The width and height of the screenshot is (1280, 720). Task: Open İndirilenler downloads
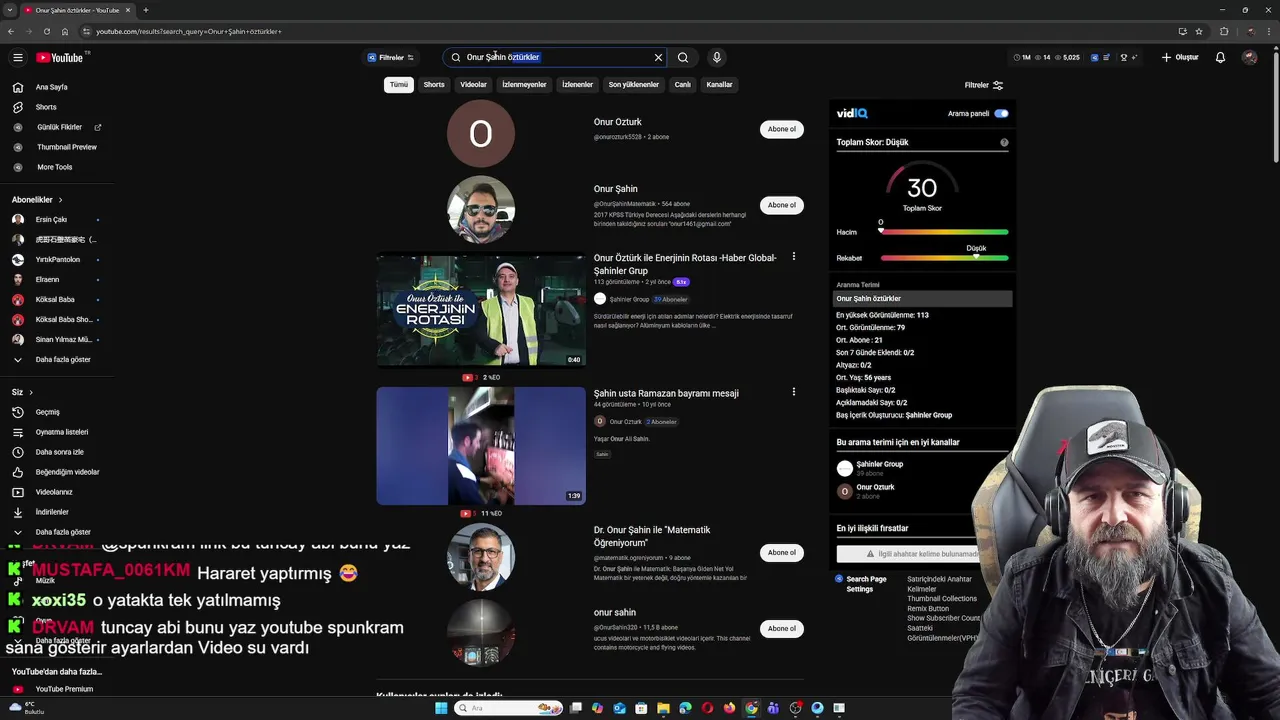(52, 512)
